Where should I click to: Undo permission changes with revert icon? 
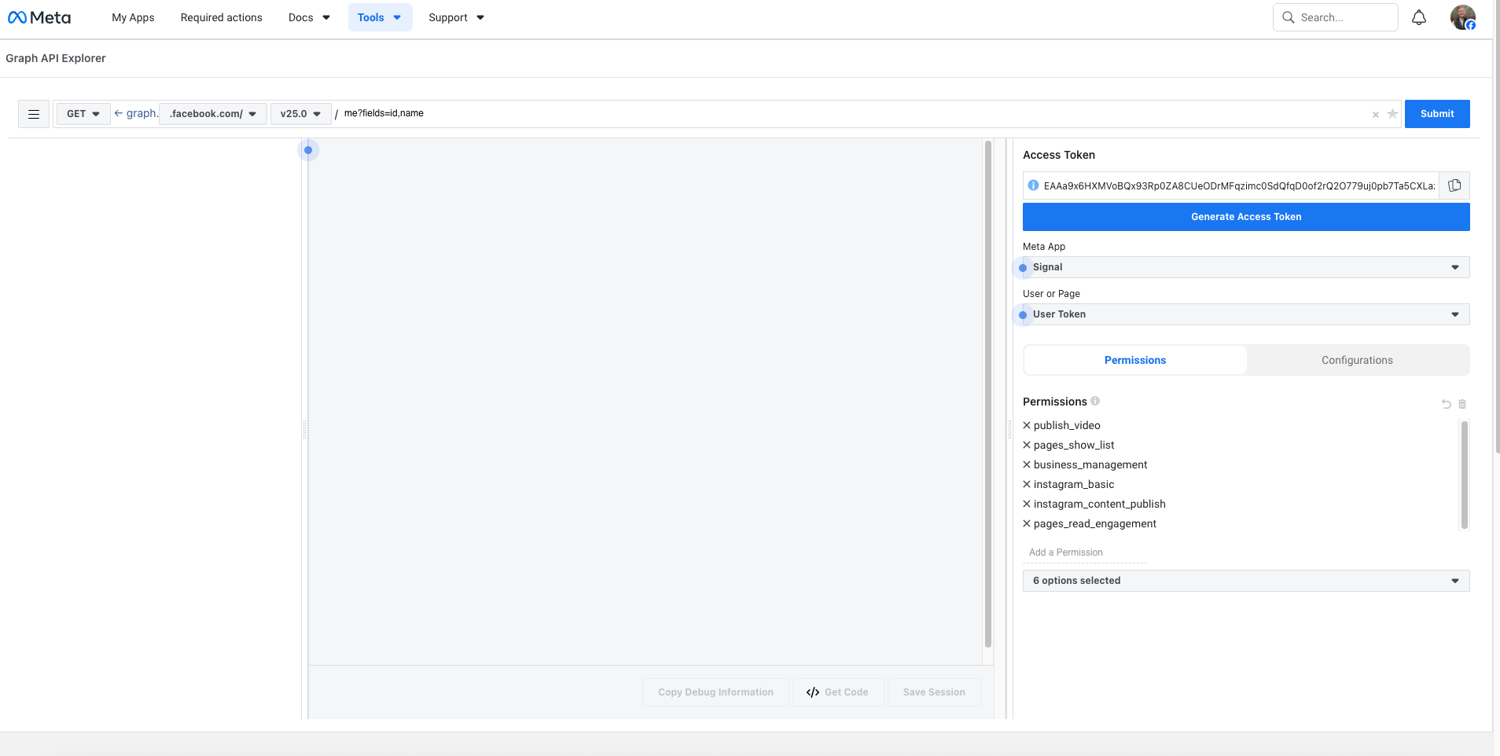click(1446, 404)
